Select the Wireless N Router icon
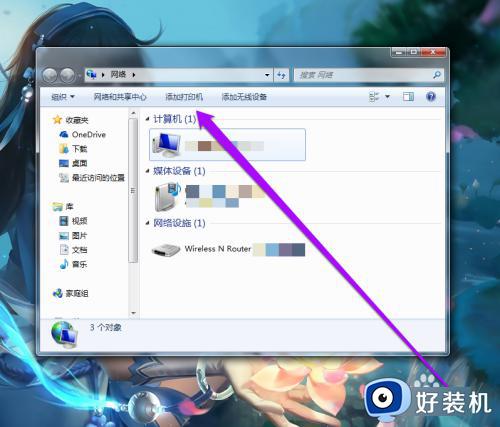 click(x=166, y=250)
